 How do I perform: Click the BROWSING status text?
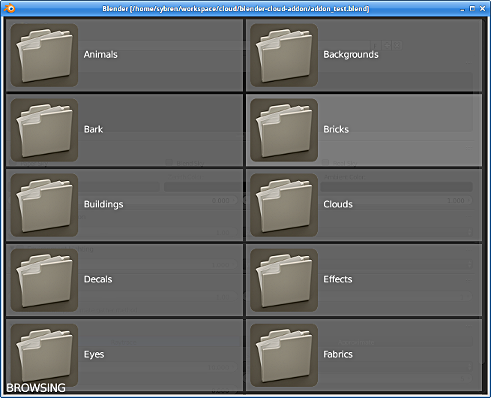point(36,388)
